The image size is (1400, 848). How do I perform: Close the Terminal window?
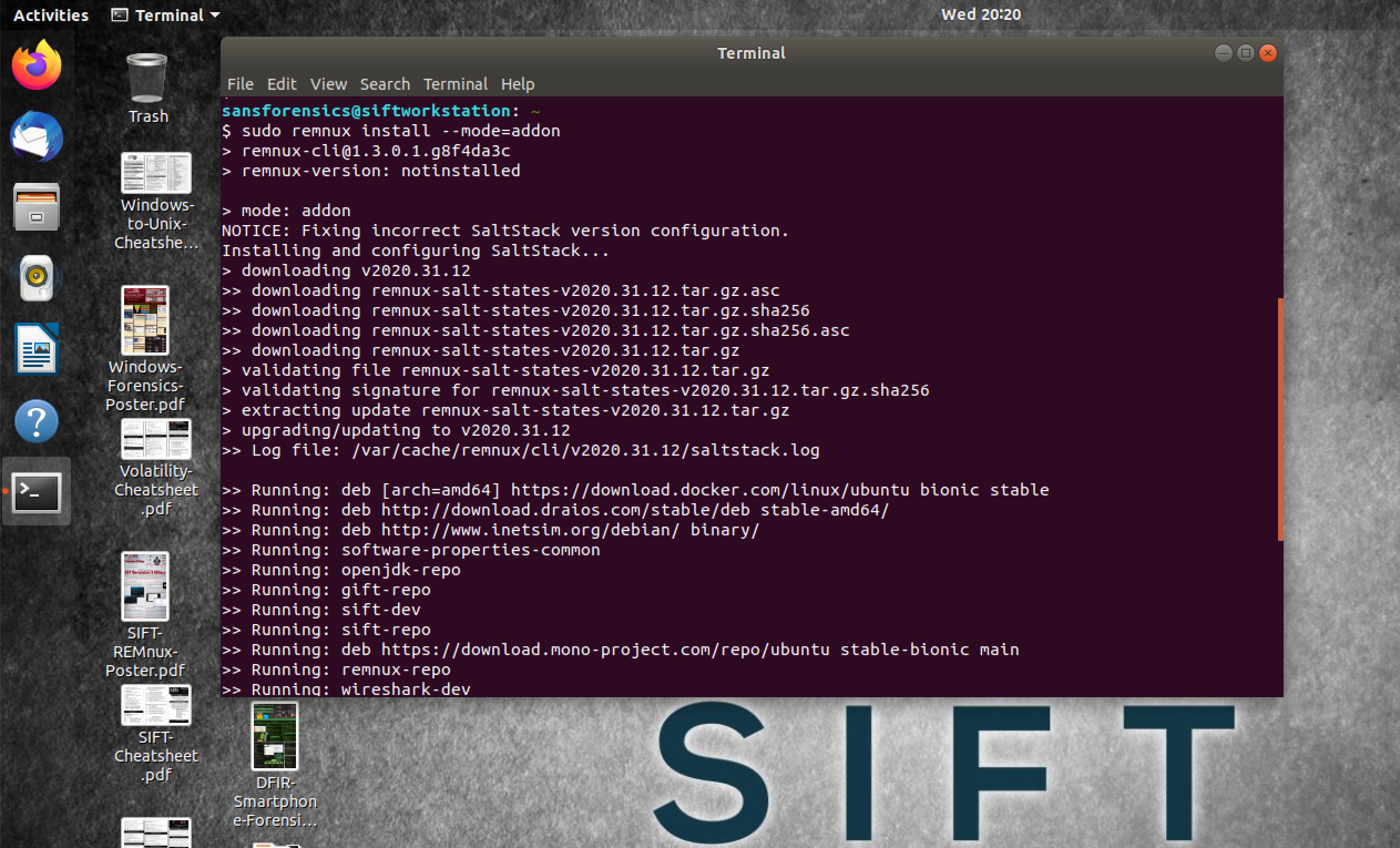pos(1268,53)
